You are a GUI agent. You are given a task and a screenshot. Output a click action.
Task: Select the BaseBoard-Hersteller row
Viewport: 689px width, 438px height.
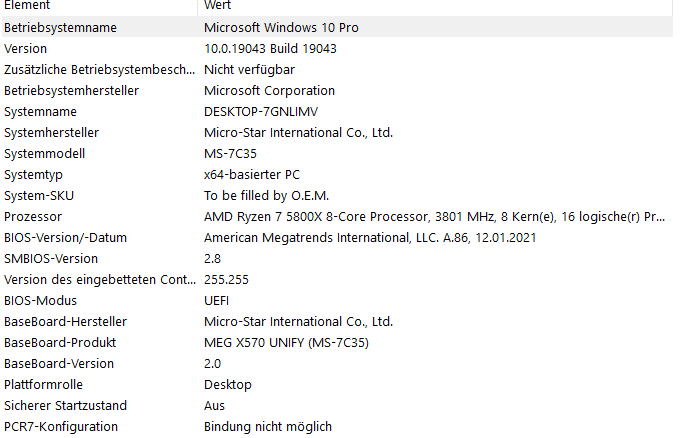click(x=337, y=322)
